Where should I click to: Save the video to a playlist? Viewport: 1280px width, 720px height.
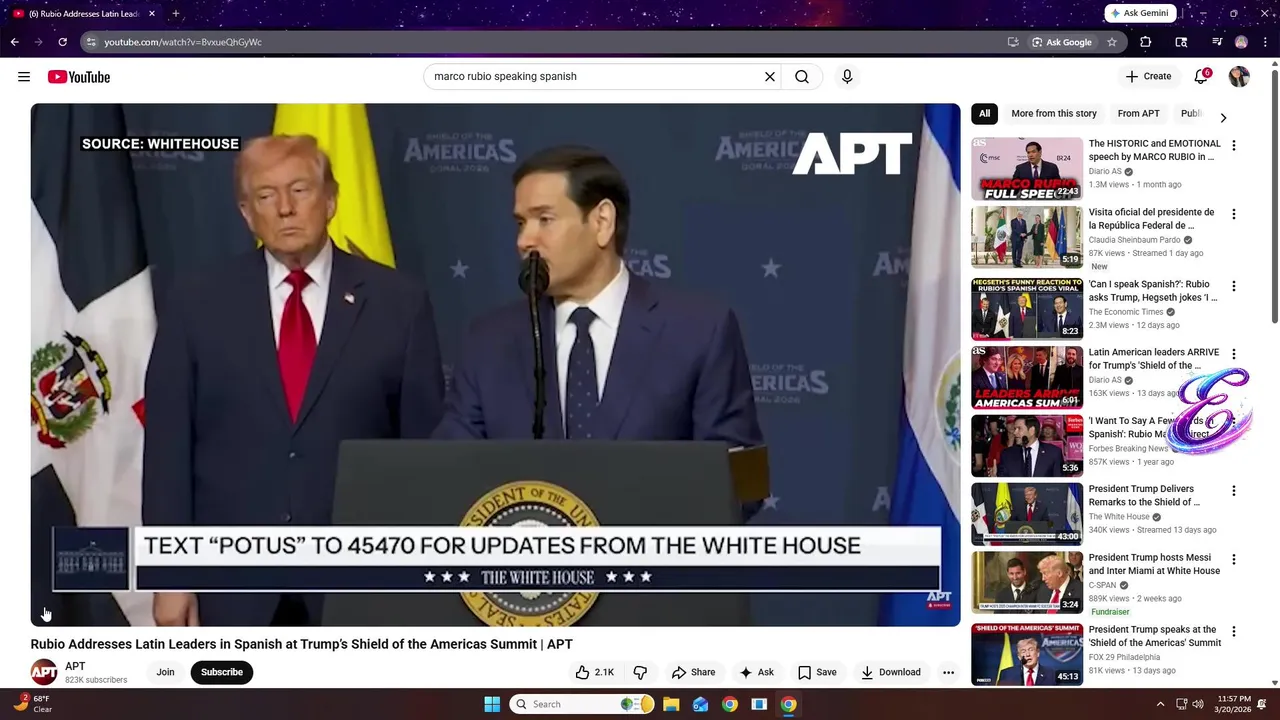click(817, 672)
